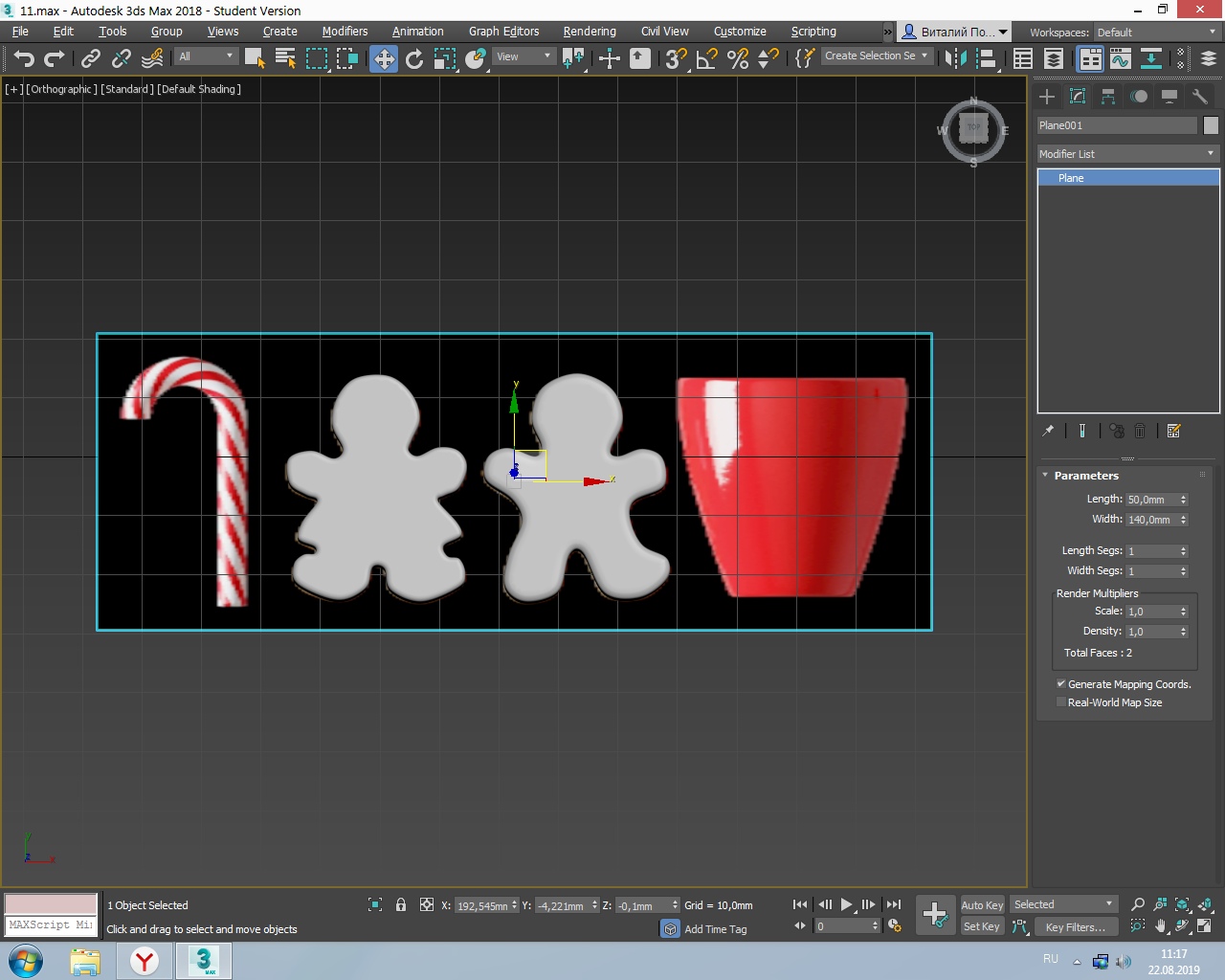Toggle the Selection Lock padlock

coord(401,905)
